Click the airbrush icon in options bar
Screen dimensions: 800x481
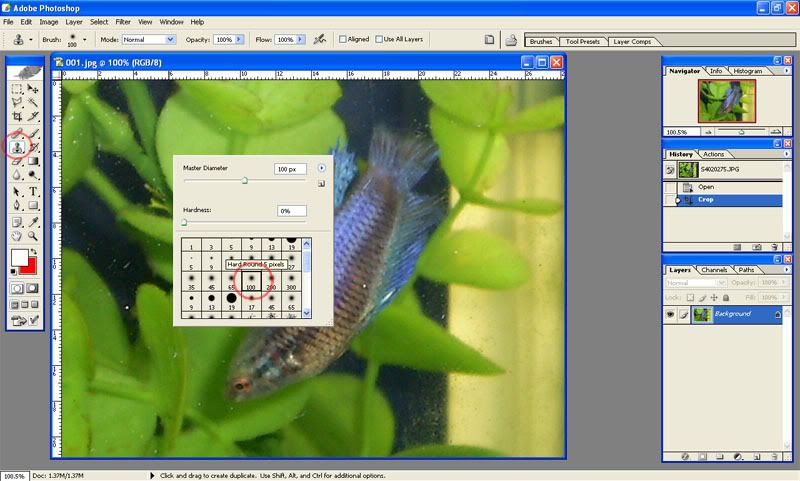tap(320, 40)
